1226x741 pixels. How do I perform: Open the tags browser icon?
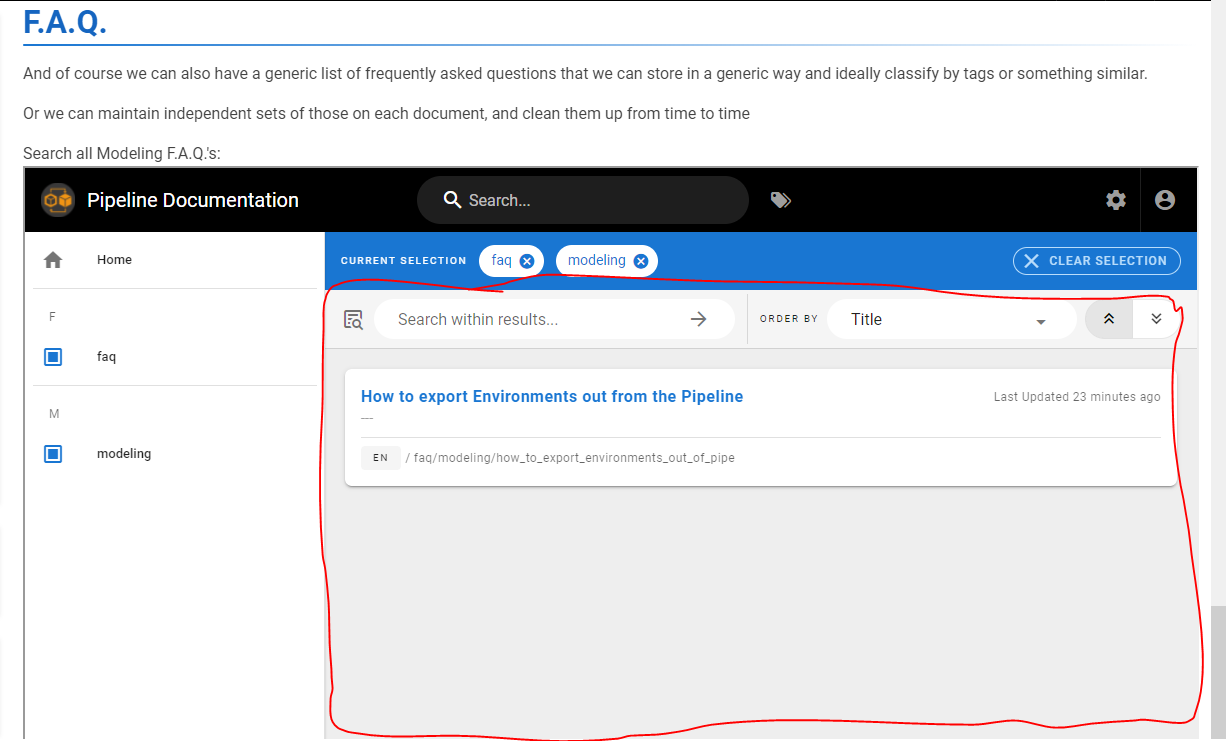point(781,200)
